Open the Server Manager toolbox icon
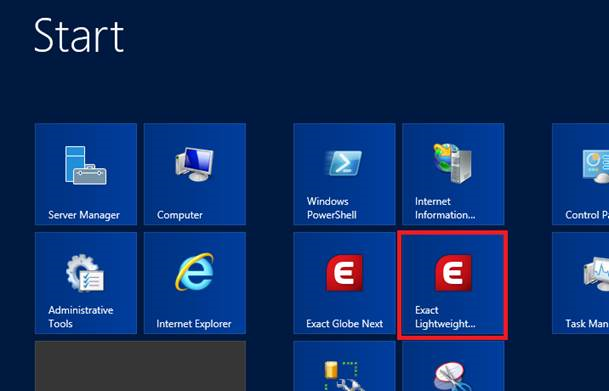The image size is (609, 391). [x=86, y=165]
